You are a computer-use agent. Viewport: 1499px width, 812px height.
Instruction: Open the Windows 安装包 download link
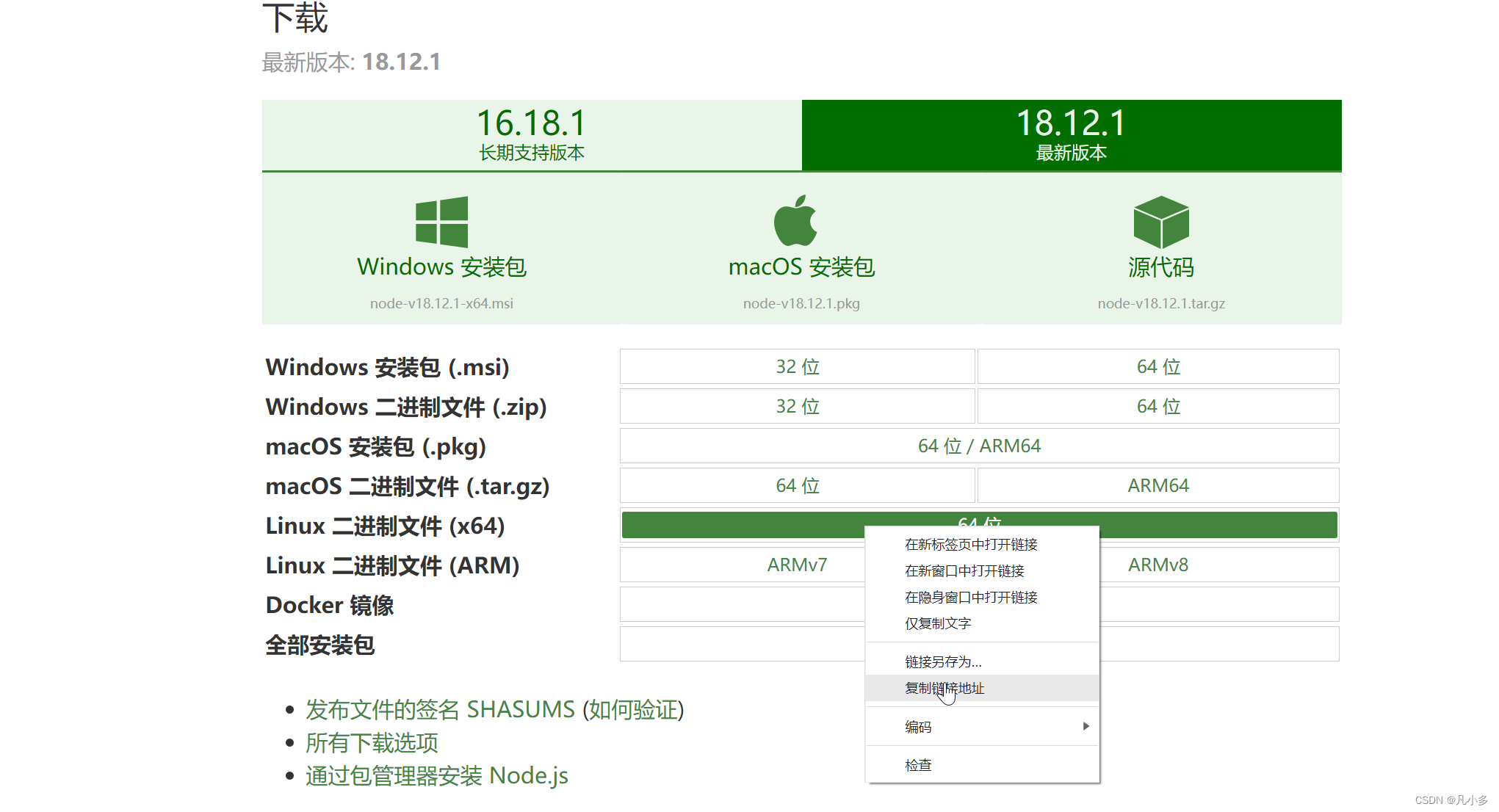pyautogui.click(x=441, y=267)
